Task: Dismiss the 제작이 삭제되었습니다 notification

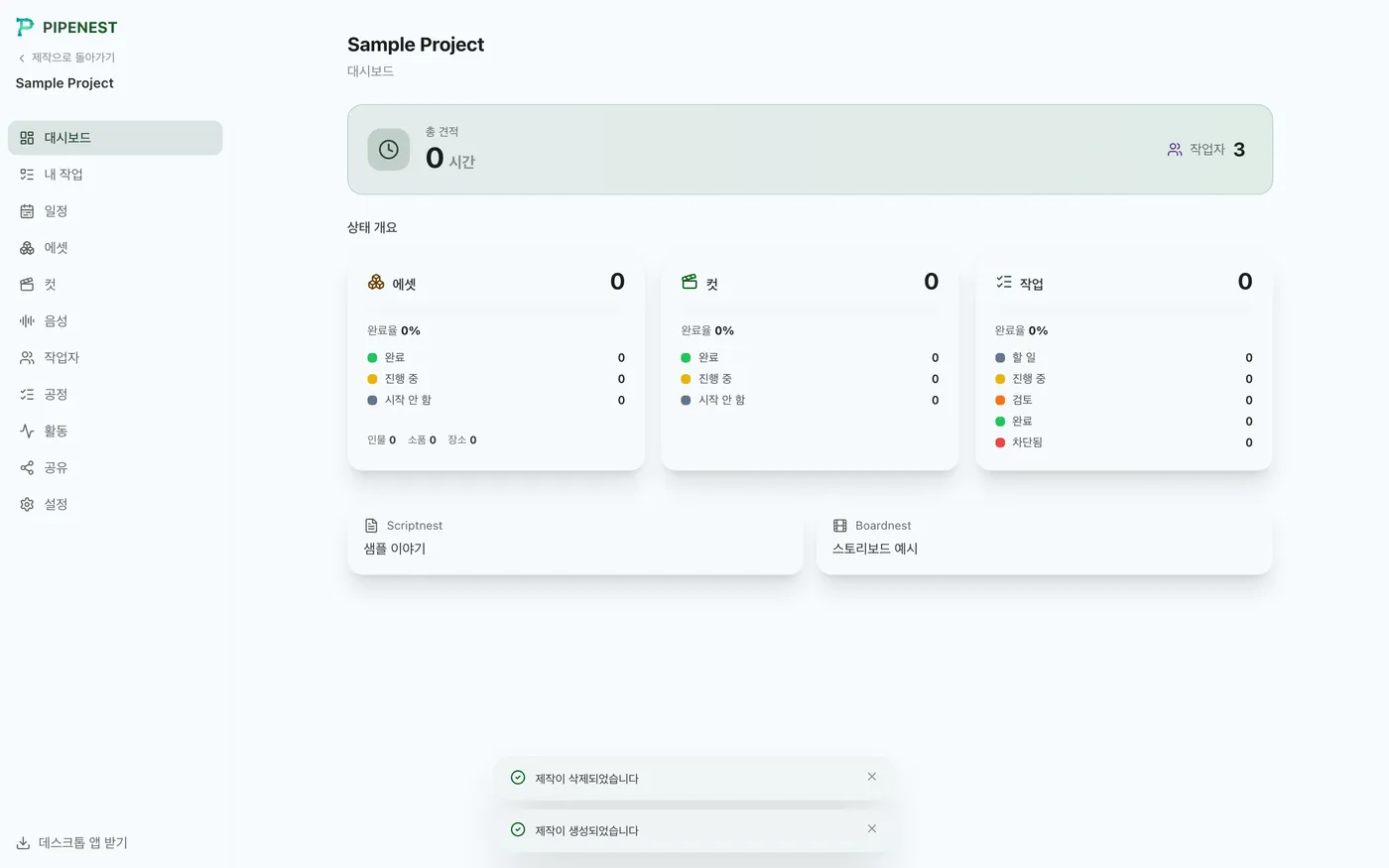Action: point(872,777)
